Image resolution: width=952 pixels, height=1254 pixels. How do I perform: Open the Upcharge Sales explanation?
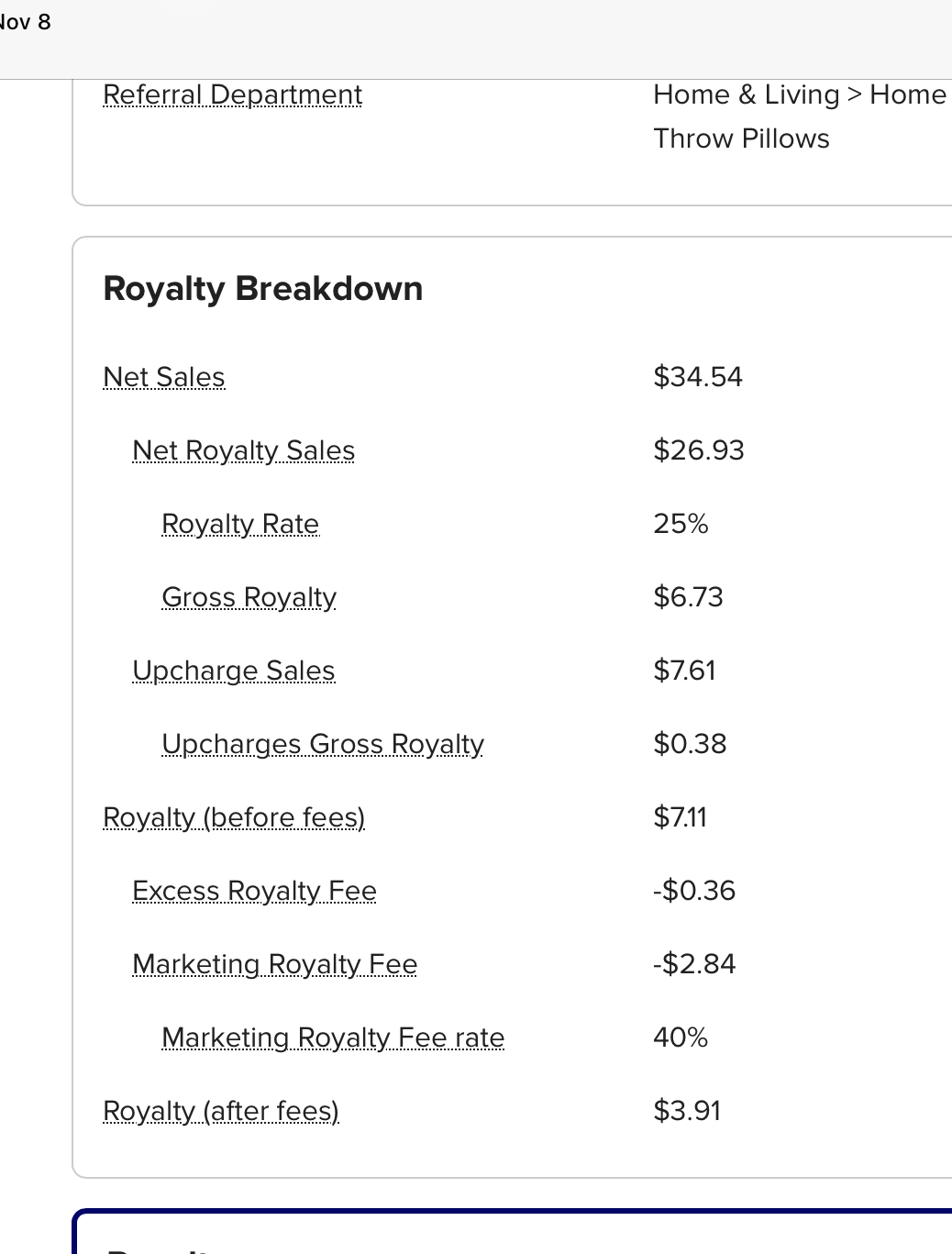pos(234,671)
